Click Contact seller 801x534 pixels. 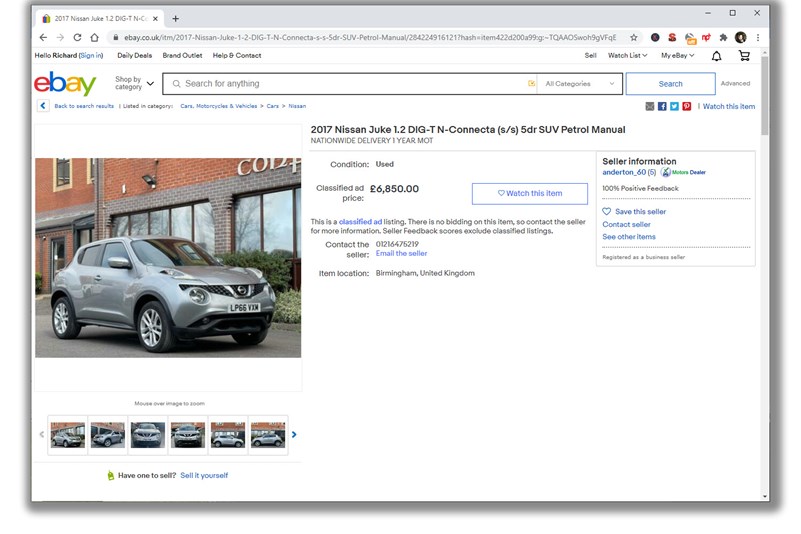click(626, 224)
